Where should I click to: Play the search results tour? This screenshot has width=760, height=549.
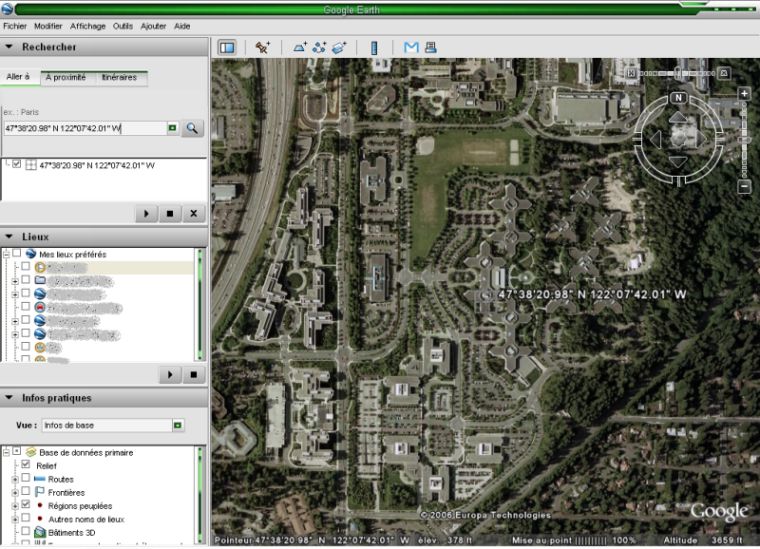tap(146, 213)
